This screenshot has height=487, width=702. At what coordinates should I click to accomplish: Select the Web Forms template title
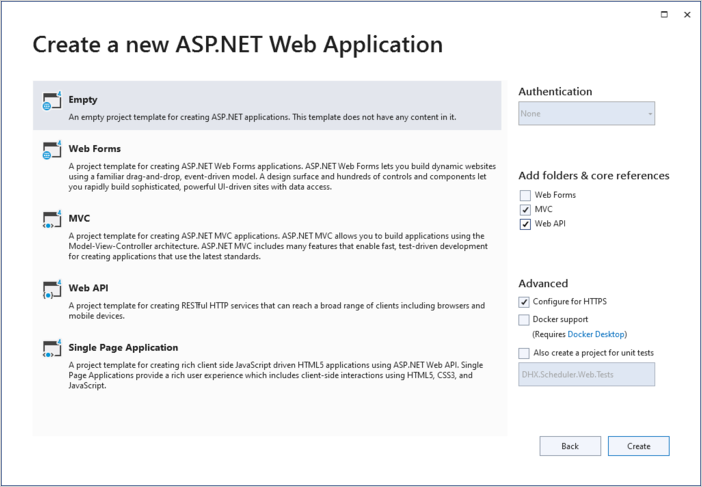coord(94,149)
